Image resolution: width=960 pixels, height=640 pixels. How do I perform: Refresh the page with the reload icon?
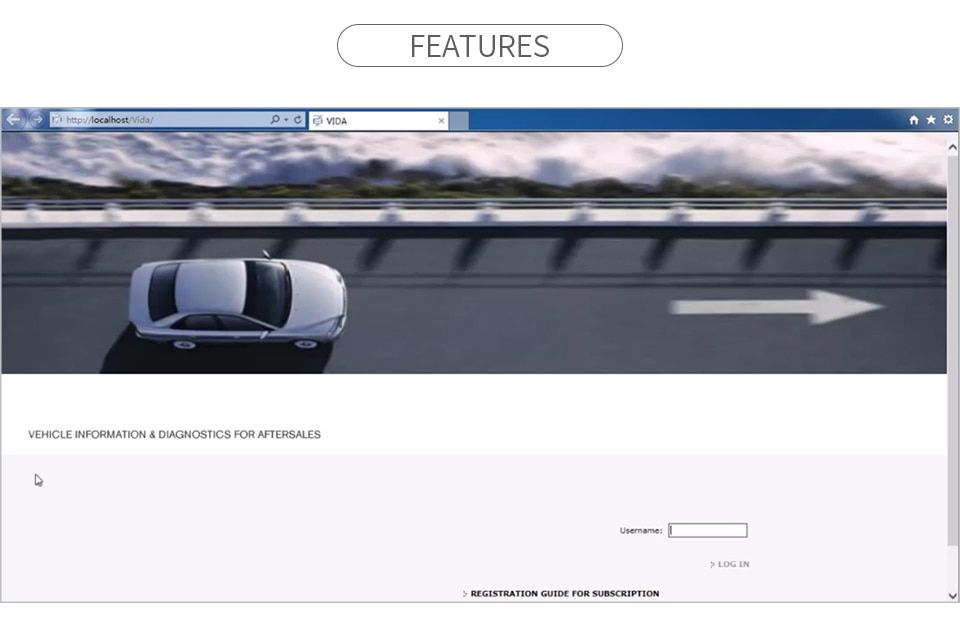[297, 120]
